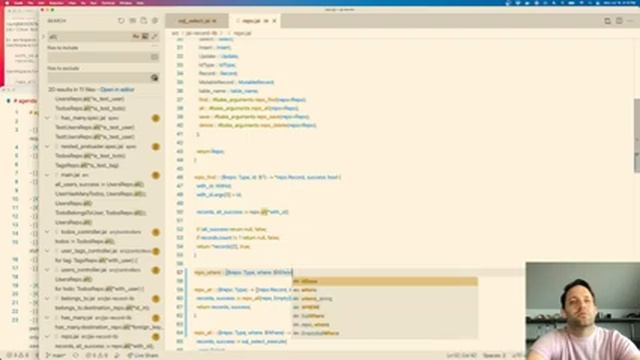Open a new search editor
640x360 pixels.
144,21
